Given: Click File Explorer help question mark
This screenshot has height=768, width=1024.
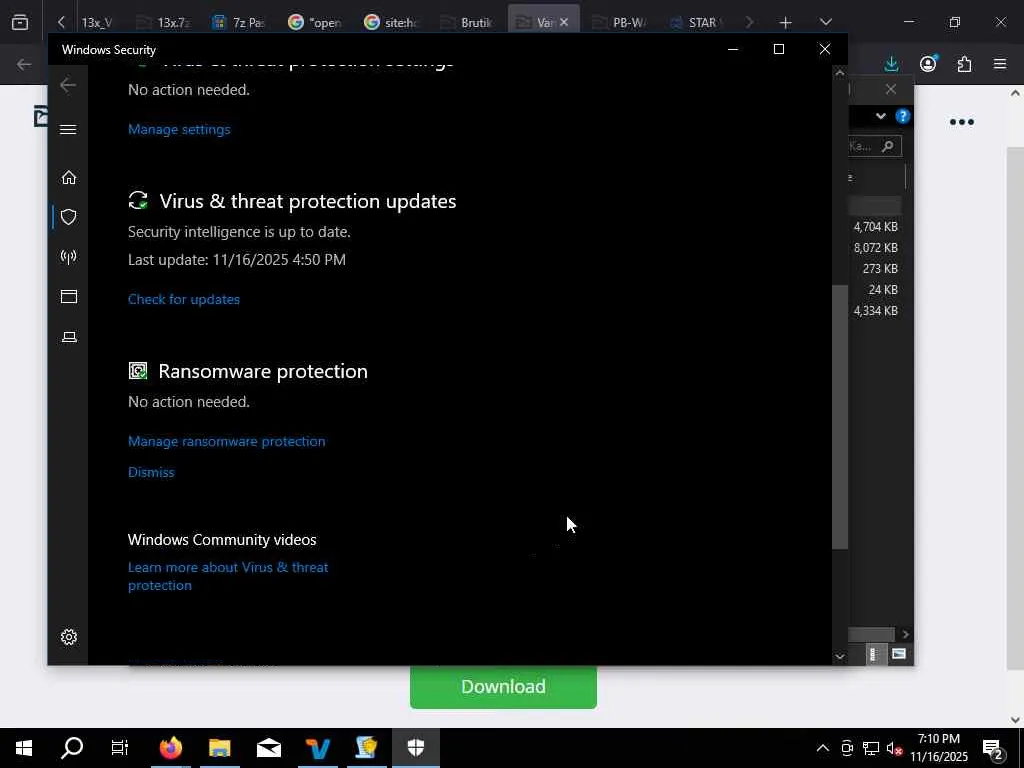Looking at the screenshot, I should tap(903, 116).
